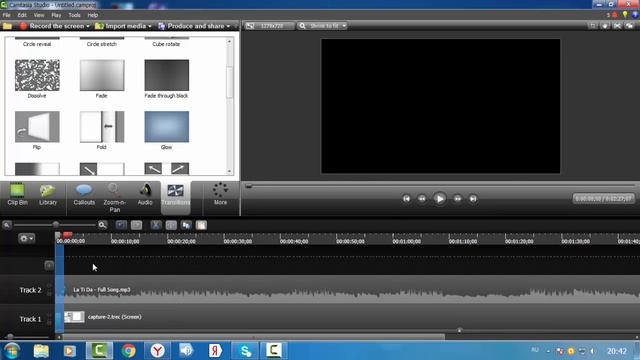640x360 pixels.
Task: Click Record the screen button
Action: coord(52,26)
